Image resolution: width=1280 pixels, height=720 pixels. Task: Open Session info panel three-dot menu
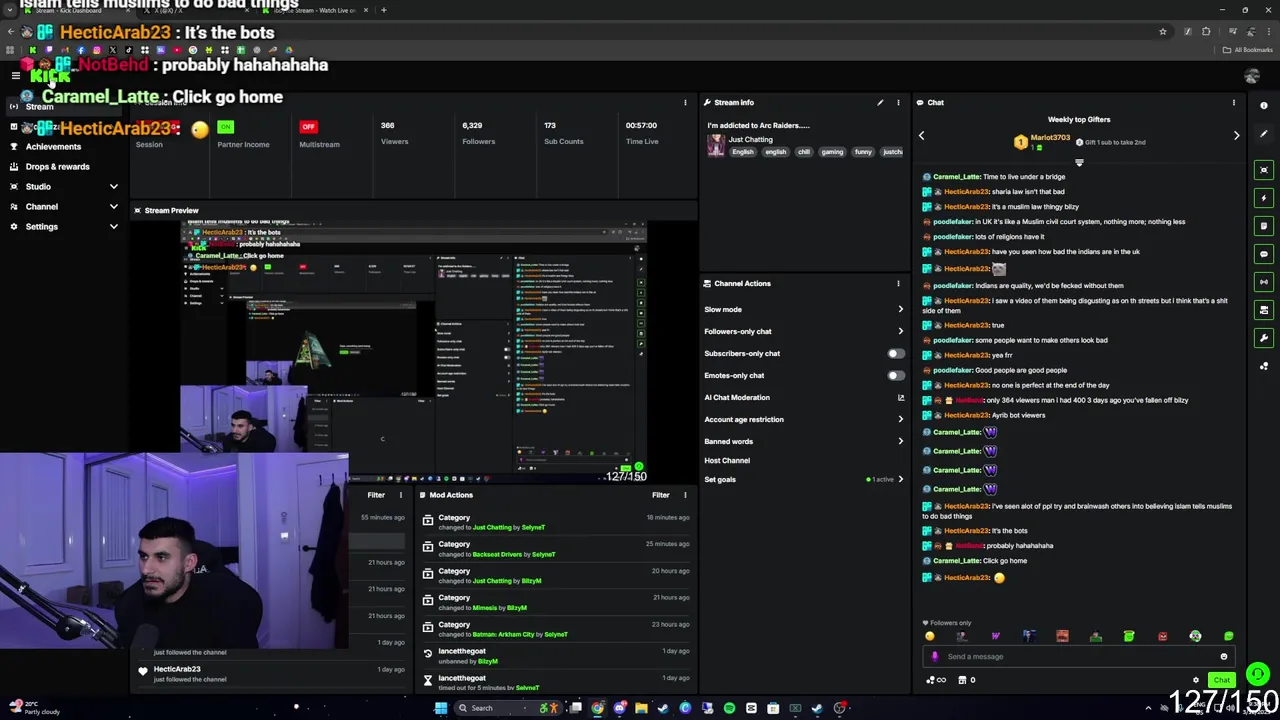point(685,102)
